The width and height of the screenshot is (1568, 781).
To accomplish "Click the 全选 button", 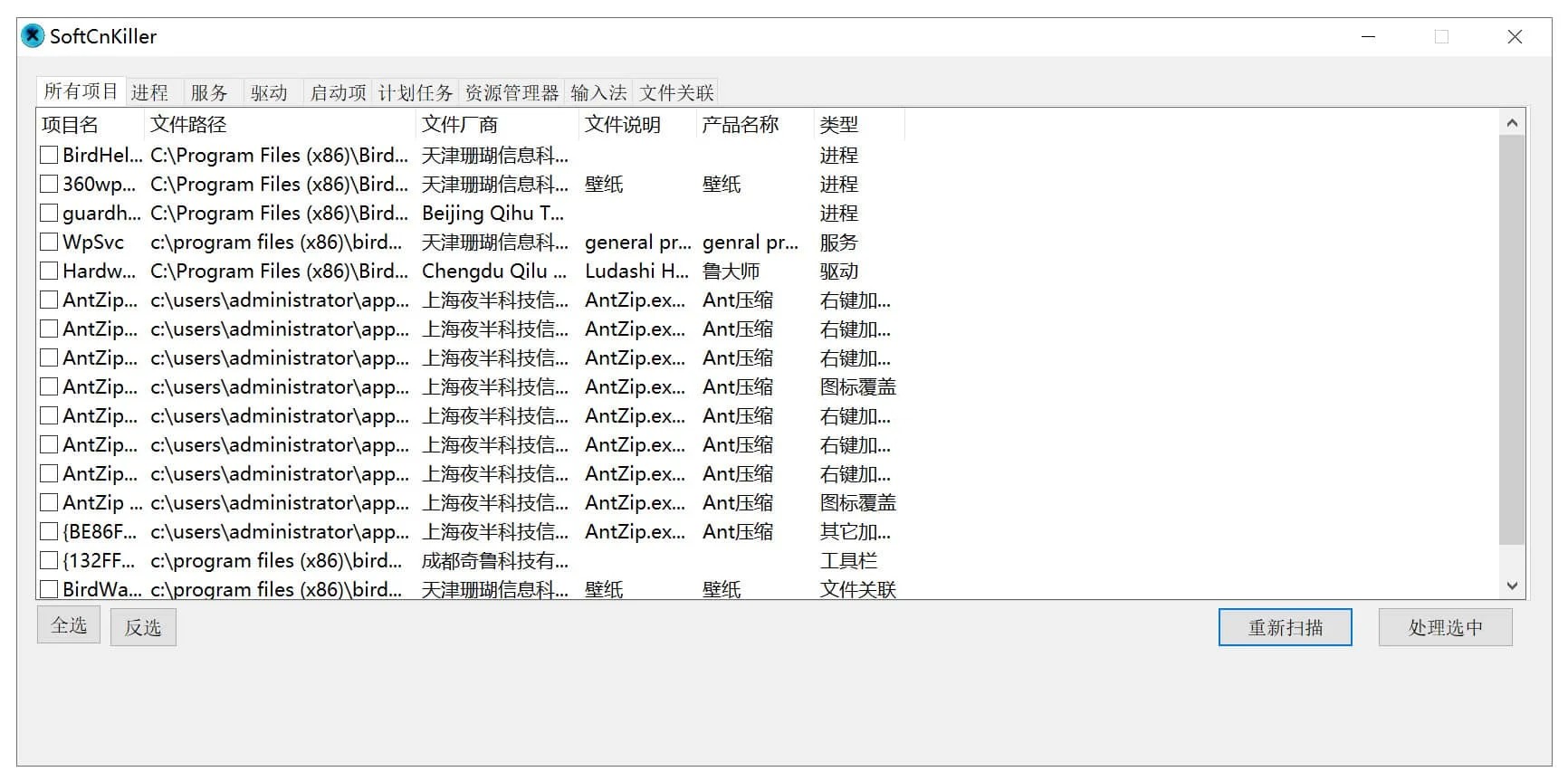I will (x=69, y=625).
